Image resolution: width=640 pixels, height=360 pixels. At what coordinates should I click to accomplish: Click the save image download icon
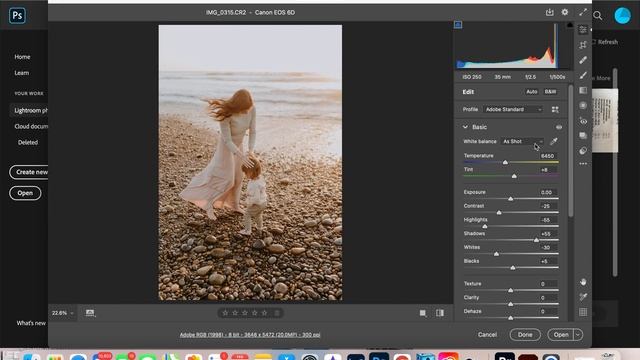(549, 12)
